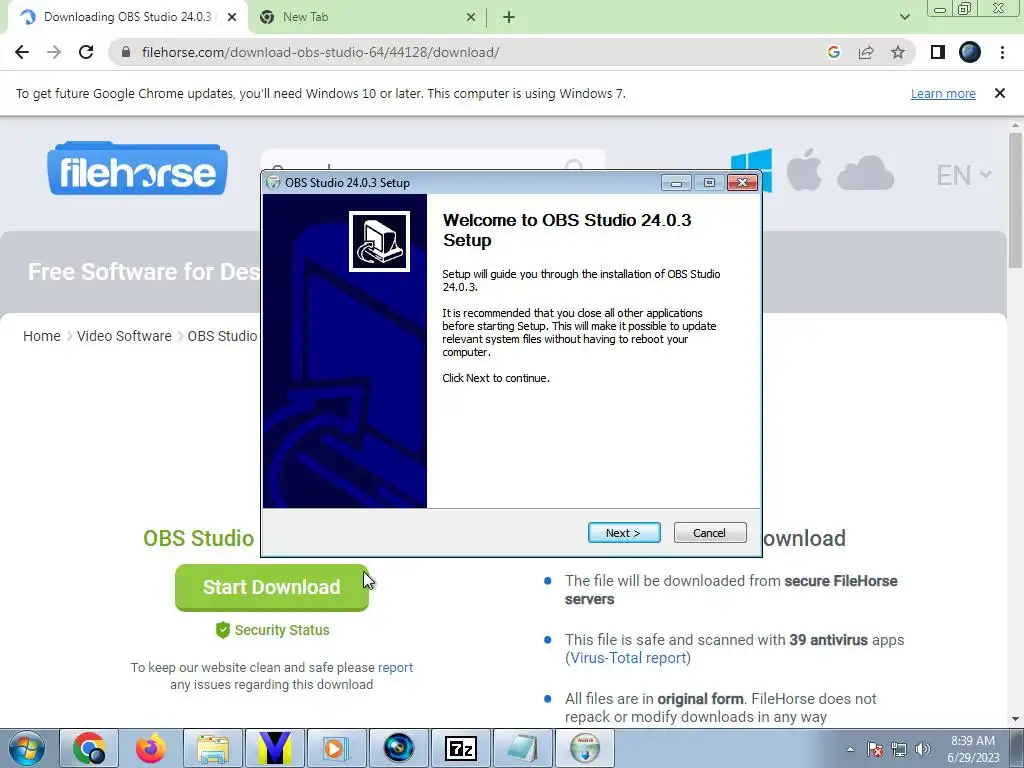
Task: Click the OBS Setup window title icon
Action: point(274,183)
